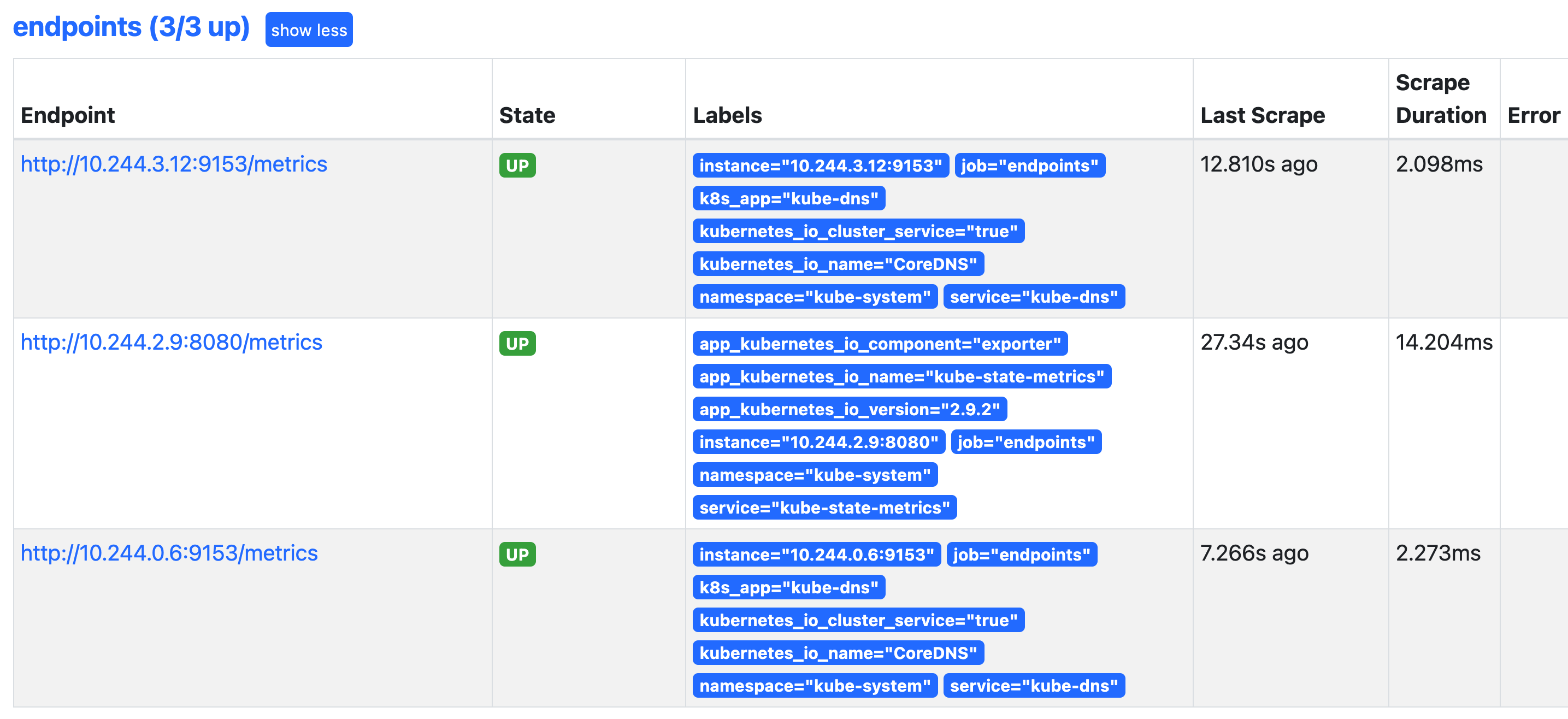Click the instance="10.244.3.12:9153" label

coord(820,166)
